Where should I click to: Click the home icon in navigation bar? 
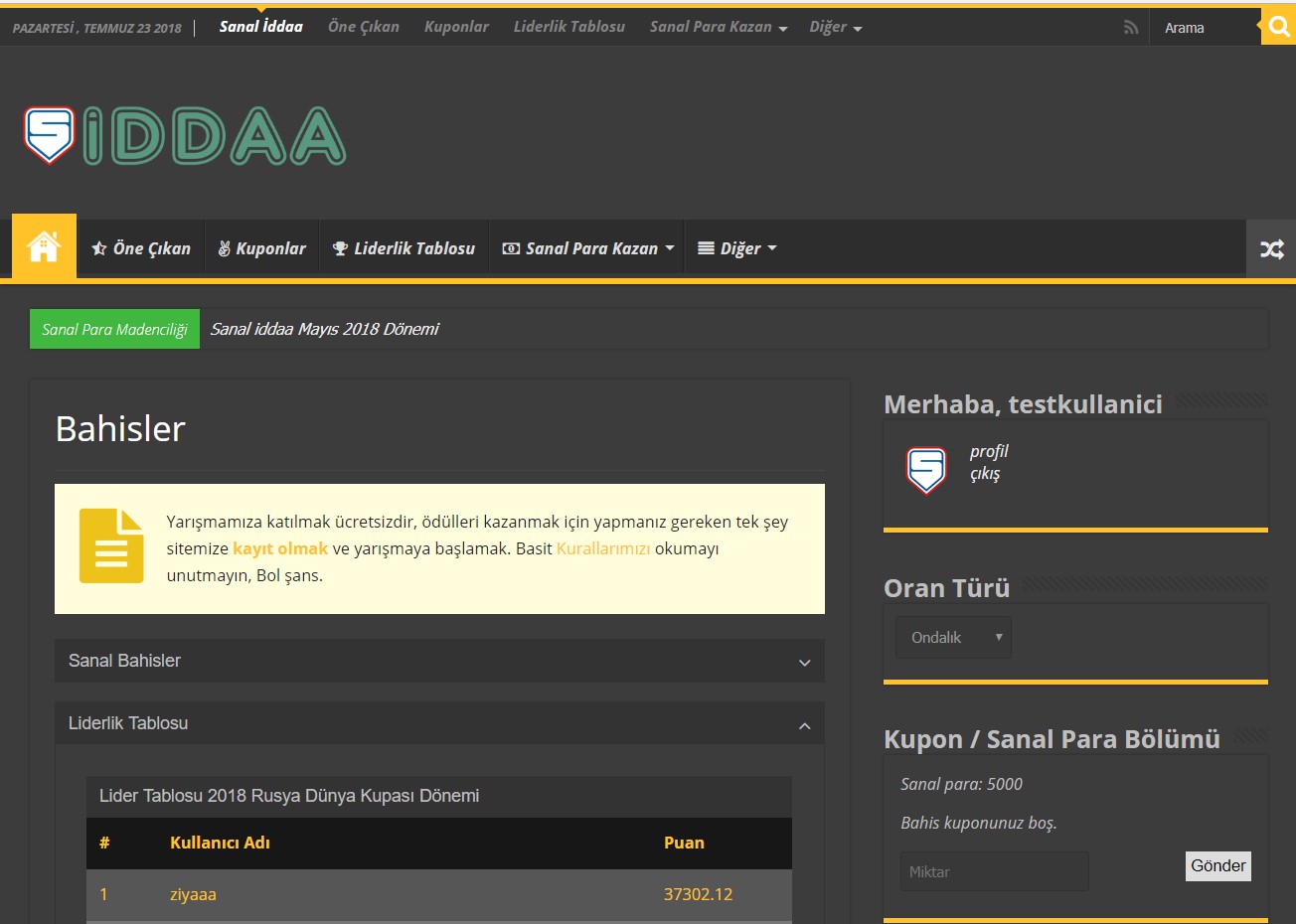click(44, 246)
